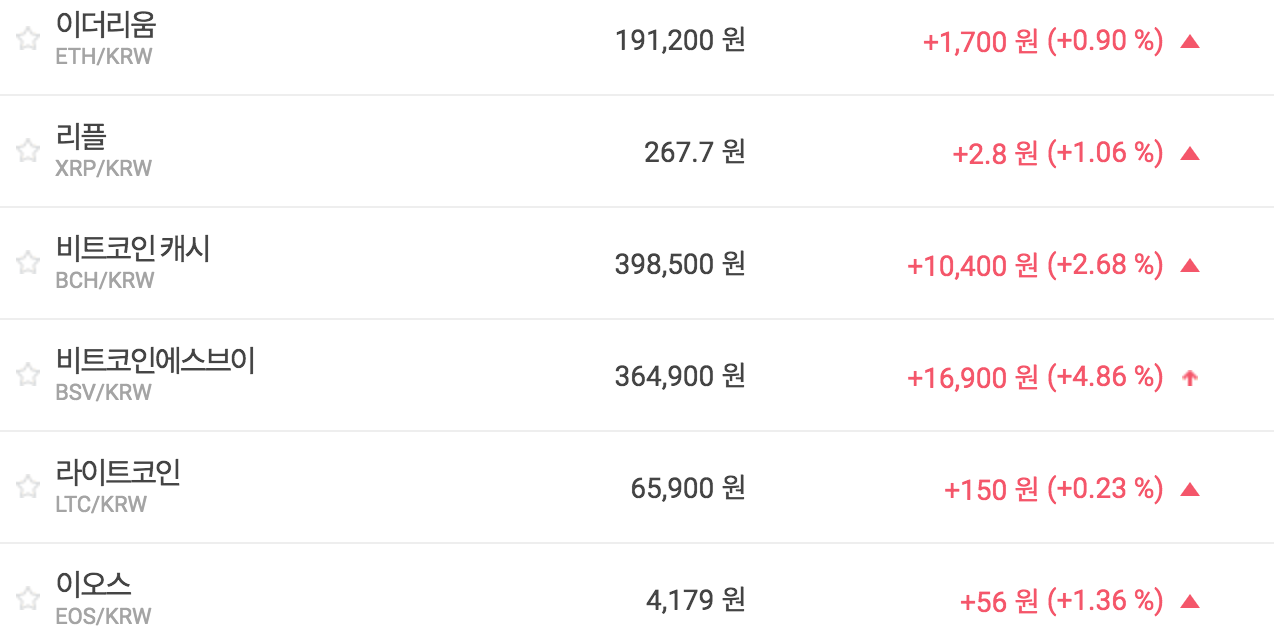Click the LTC up triangle indicator
Screen dimensions: 1274x637
click(1189, 490)
